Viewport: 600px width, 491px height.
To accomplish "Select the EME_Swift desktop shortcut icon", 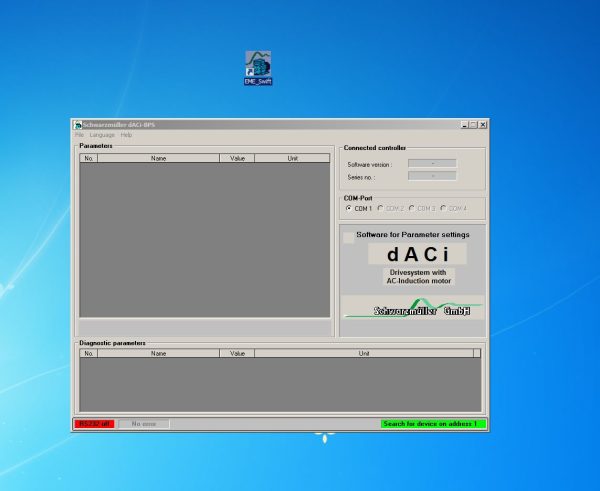I will click(258, 68).
